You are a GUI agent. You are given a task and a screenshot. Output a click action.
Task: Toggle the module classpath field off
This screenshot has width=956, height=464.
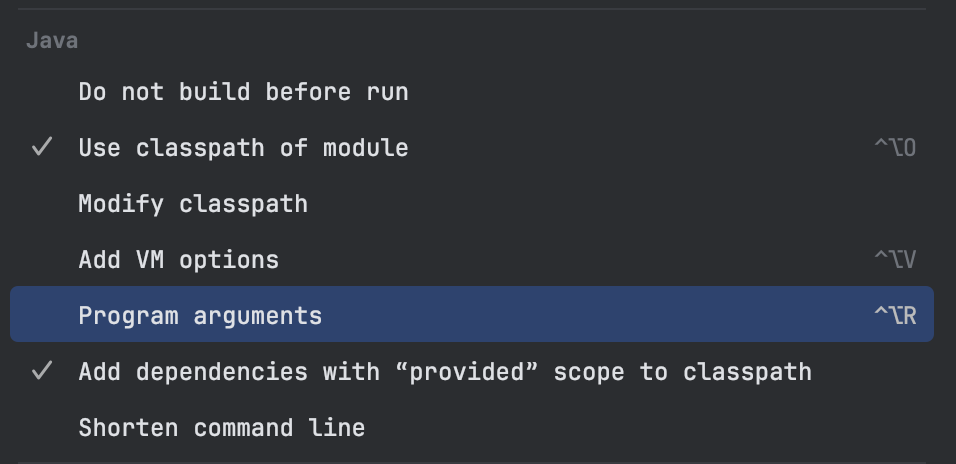[x=243, y=148]
